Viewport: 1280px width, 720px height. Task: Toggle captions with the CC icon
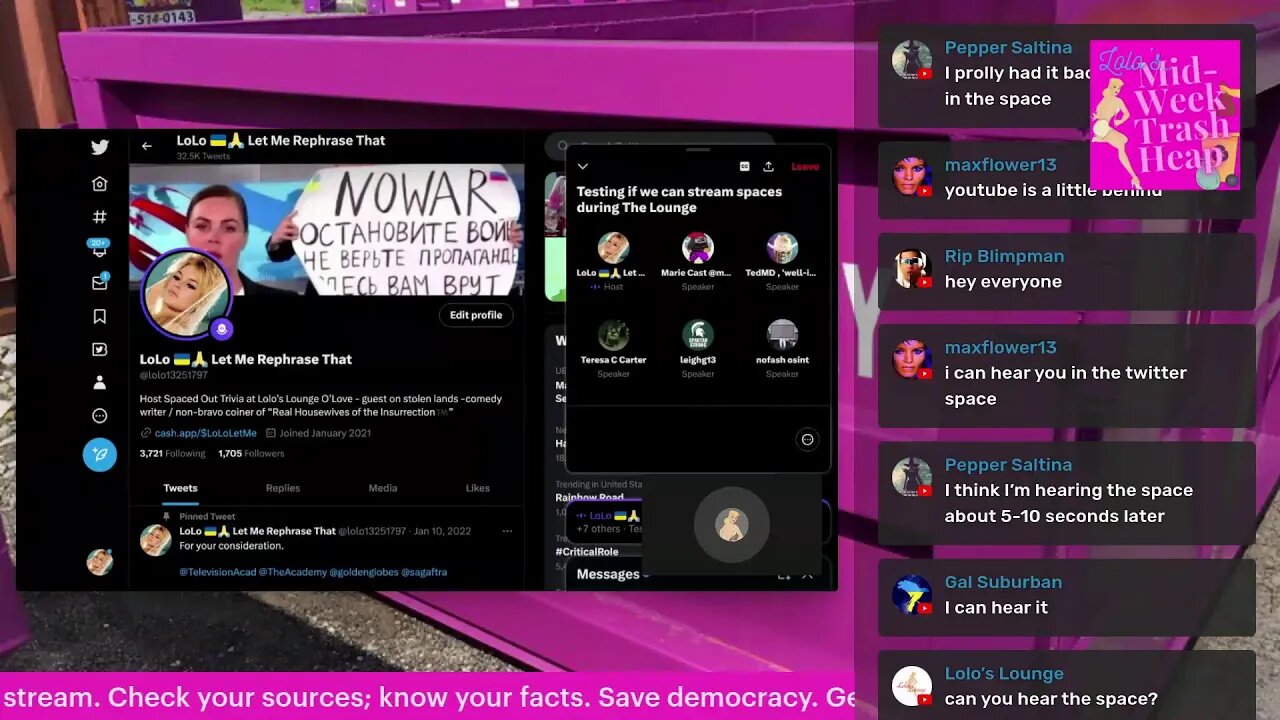pyautogui.click(x=744, y=167)
